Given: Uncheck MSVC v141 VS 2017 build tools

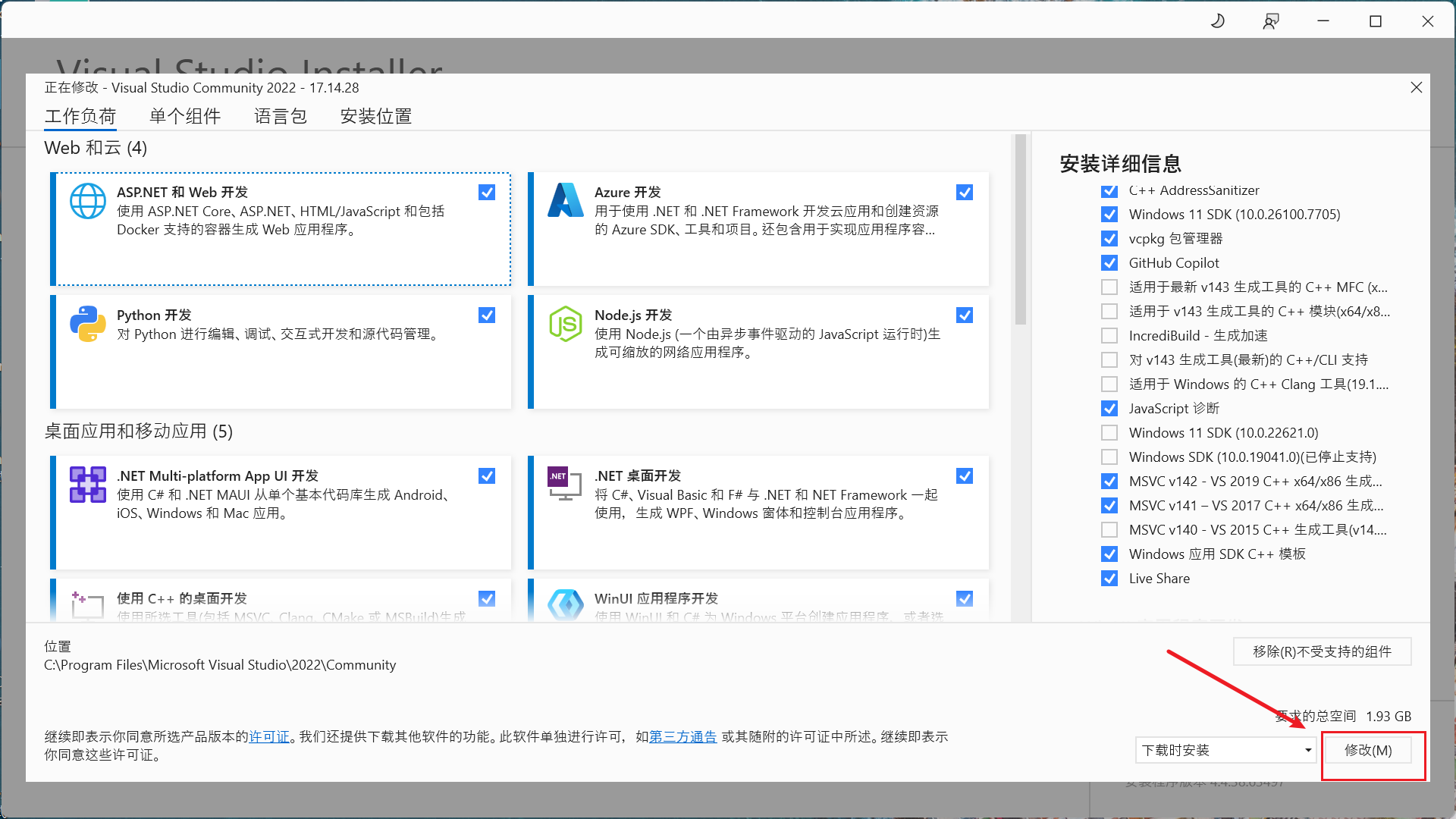Looking at the screenshot, I should click(x=1109, y=506).
